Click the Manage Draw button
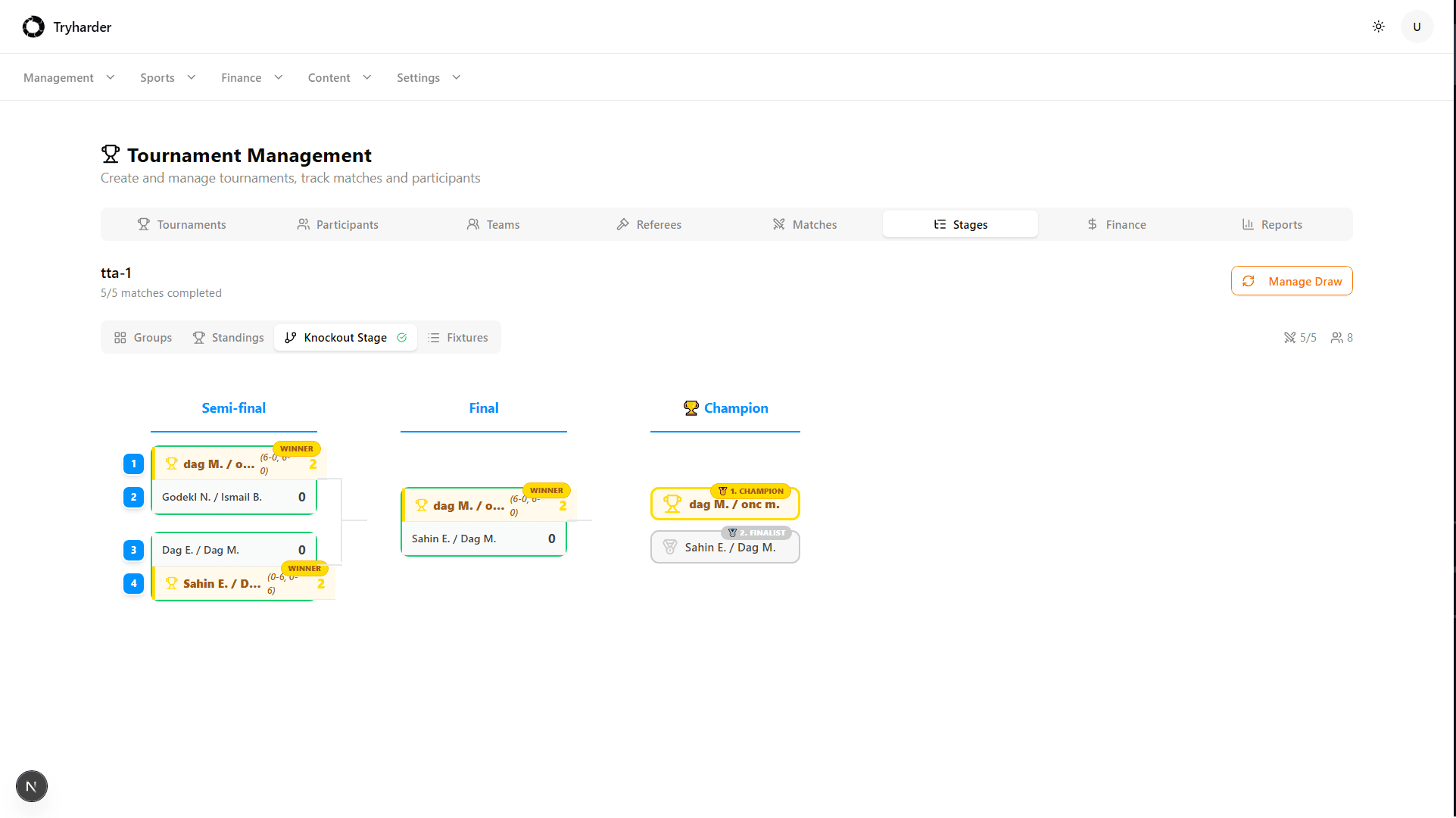 (1291, 281)
